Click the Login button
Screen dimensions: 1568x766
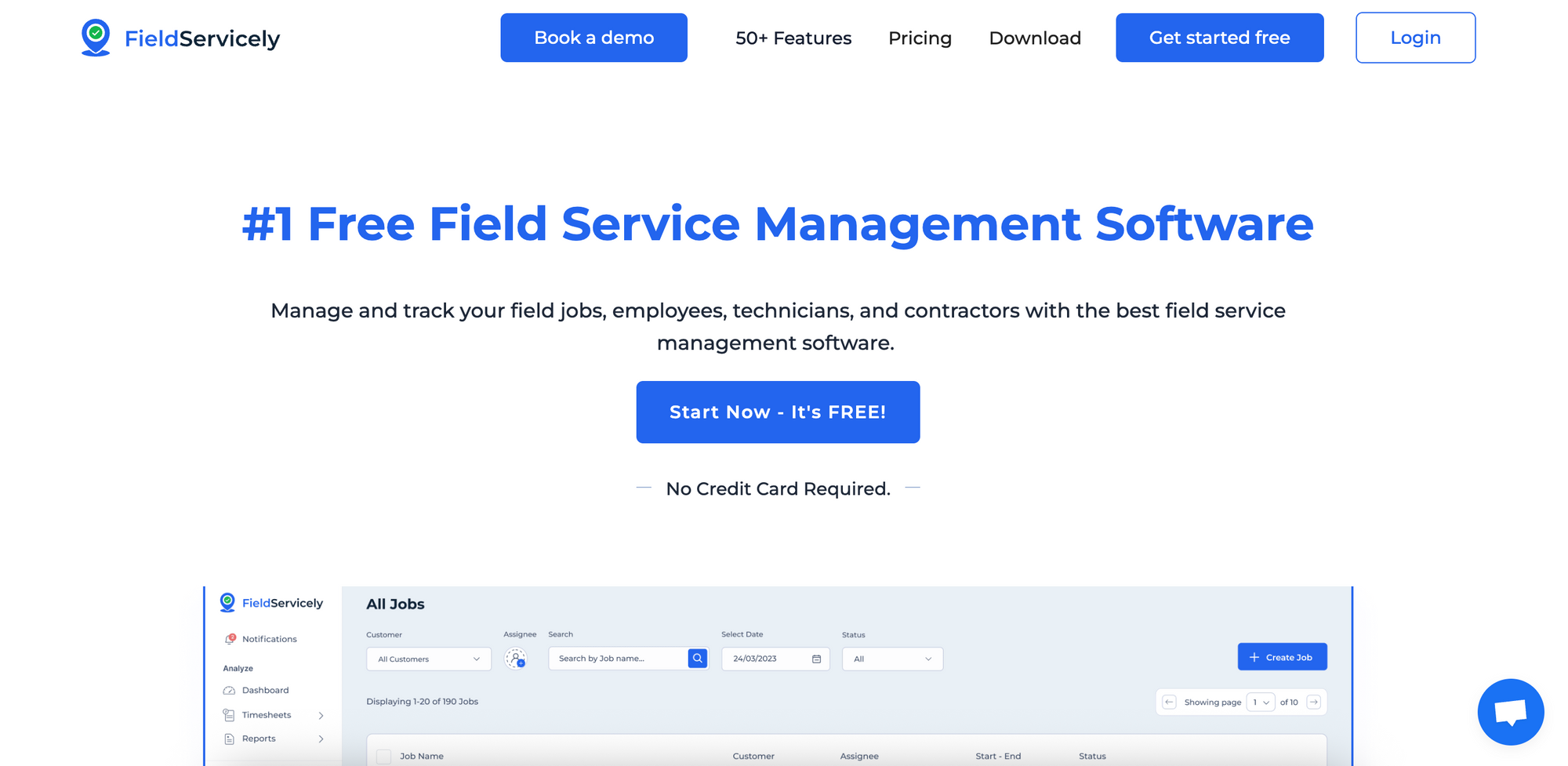(1415, 38)
